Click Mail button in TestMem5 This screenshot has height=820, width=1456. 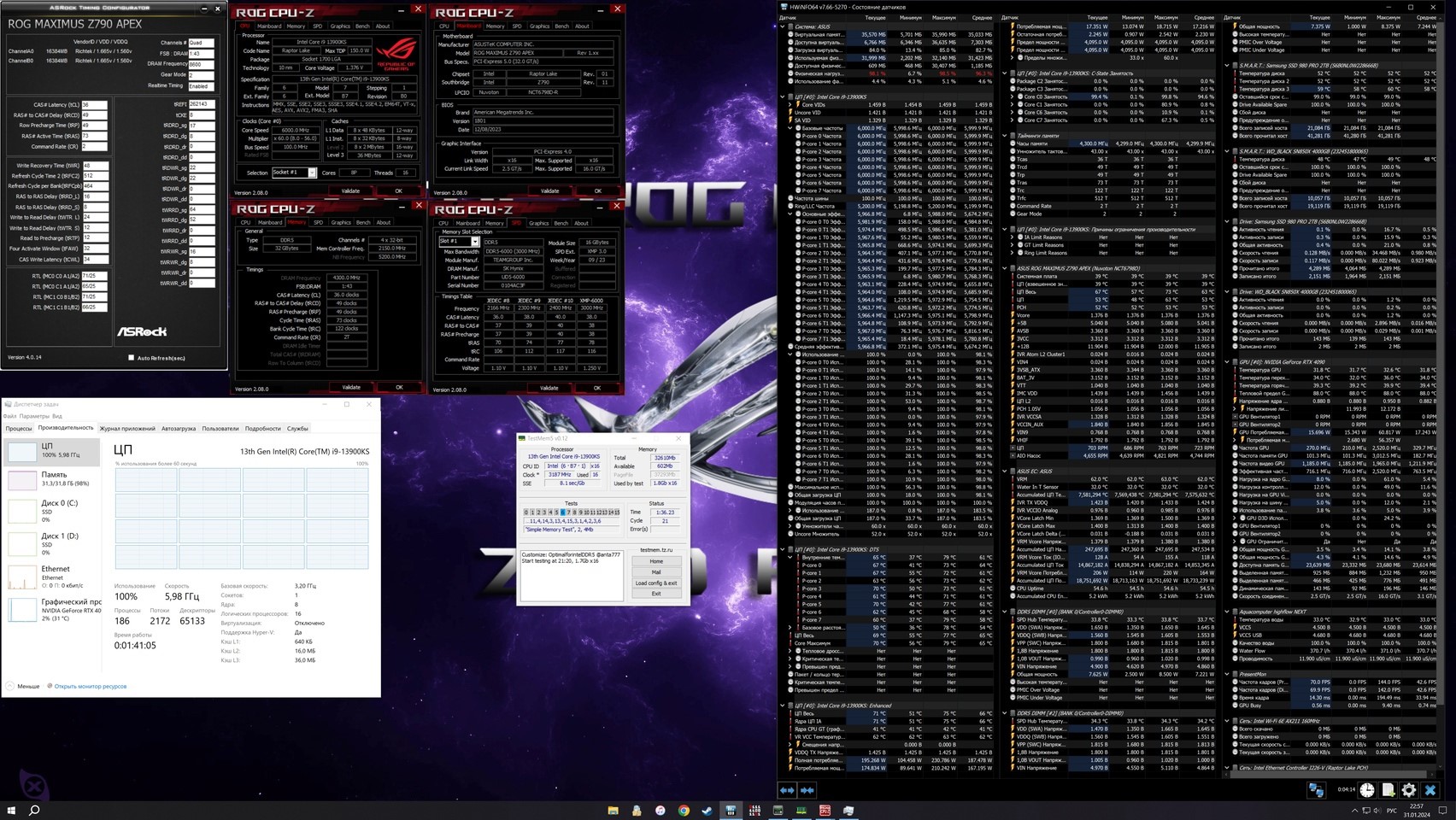pos(656,572)
